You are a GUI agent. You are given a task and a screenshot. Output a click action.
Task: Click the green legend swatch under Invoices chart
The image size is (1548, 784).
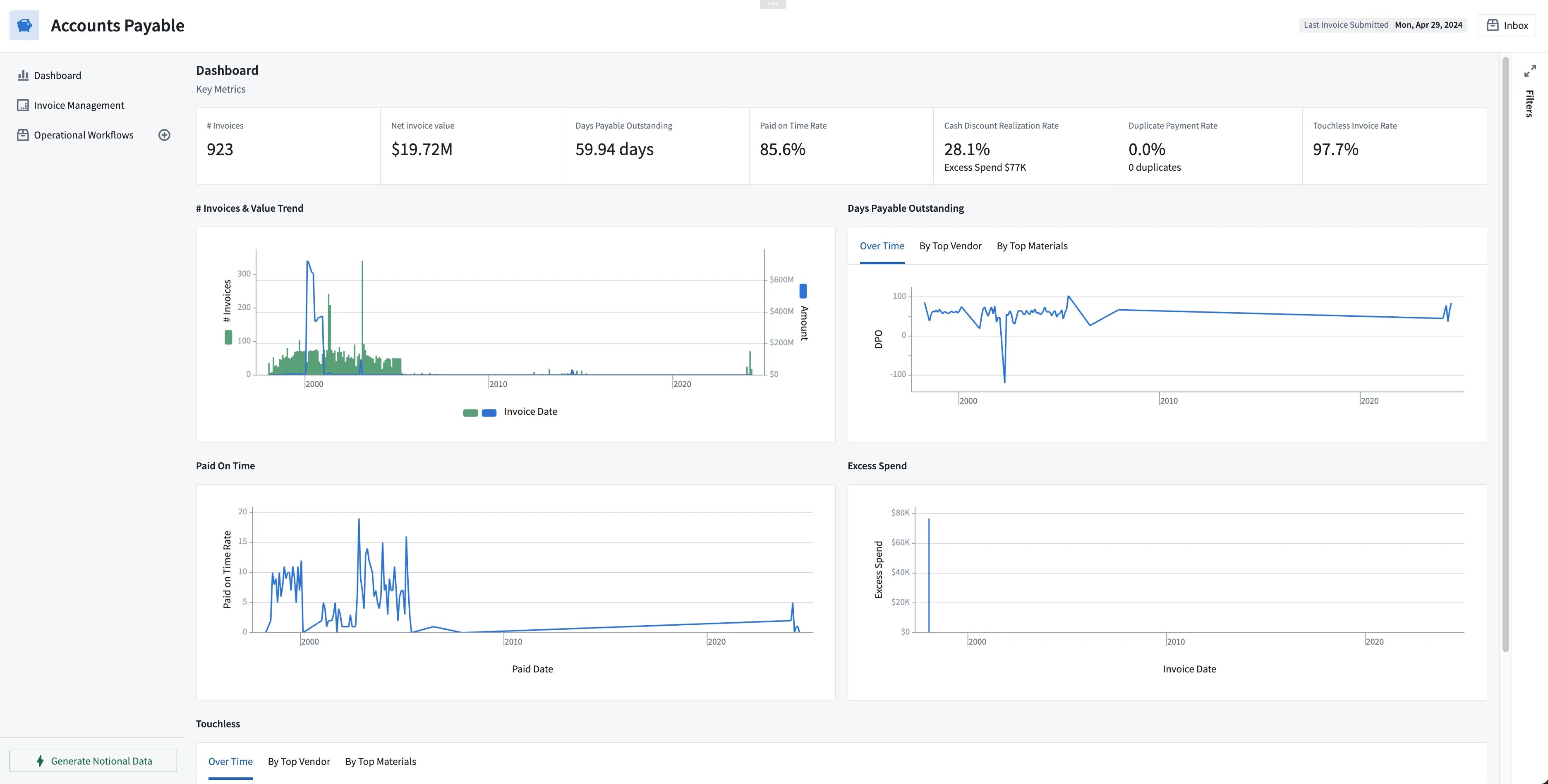point(470,413)
